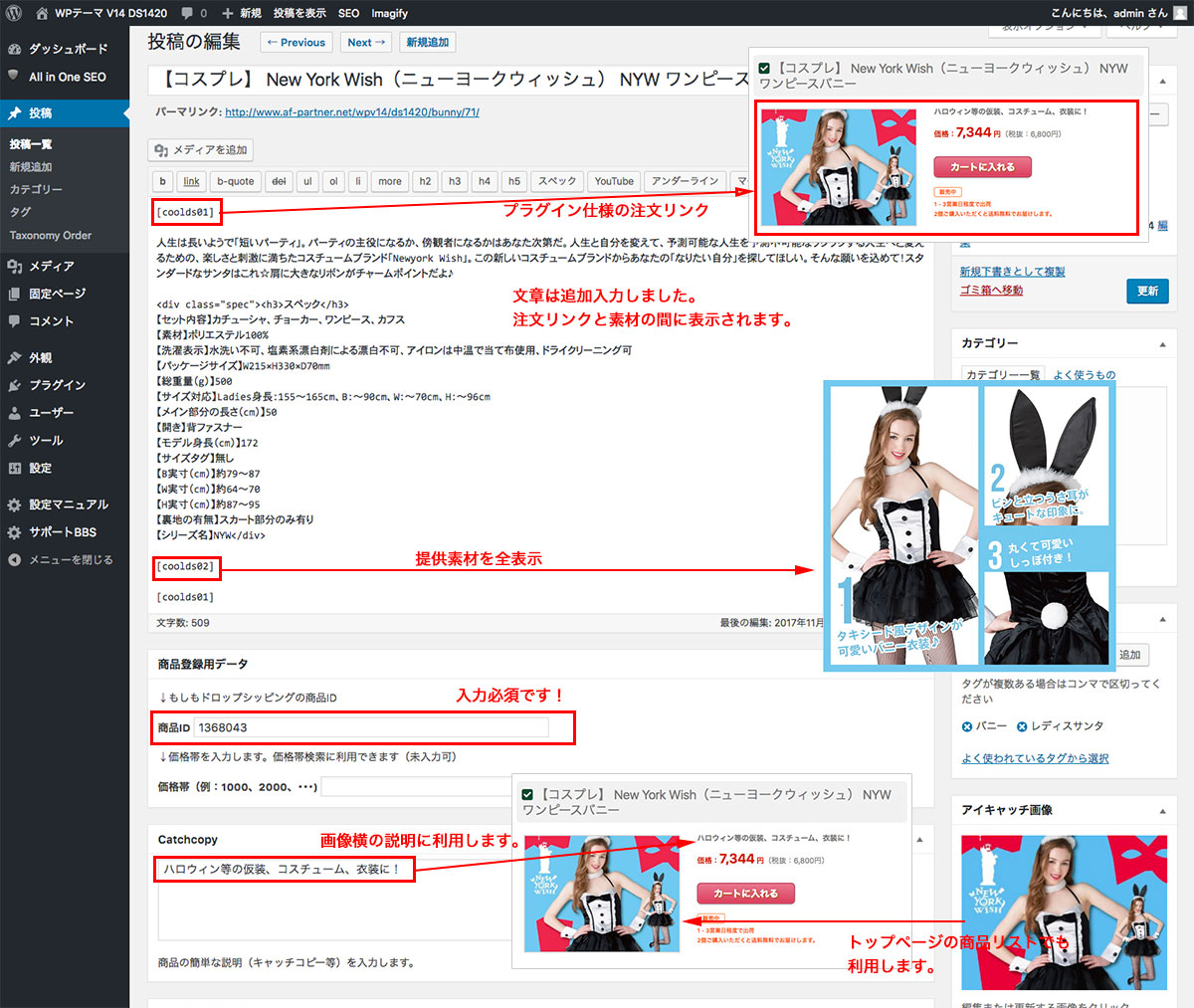Image resolution: width=1194 pixels, height=1008 pixels.
Task: Click the スペック editor button
Action: tap(557, 181)
